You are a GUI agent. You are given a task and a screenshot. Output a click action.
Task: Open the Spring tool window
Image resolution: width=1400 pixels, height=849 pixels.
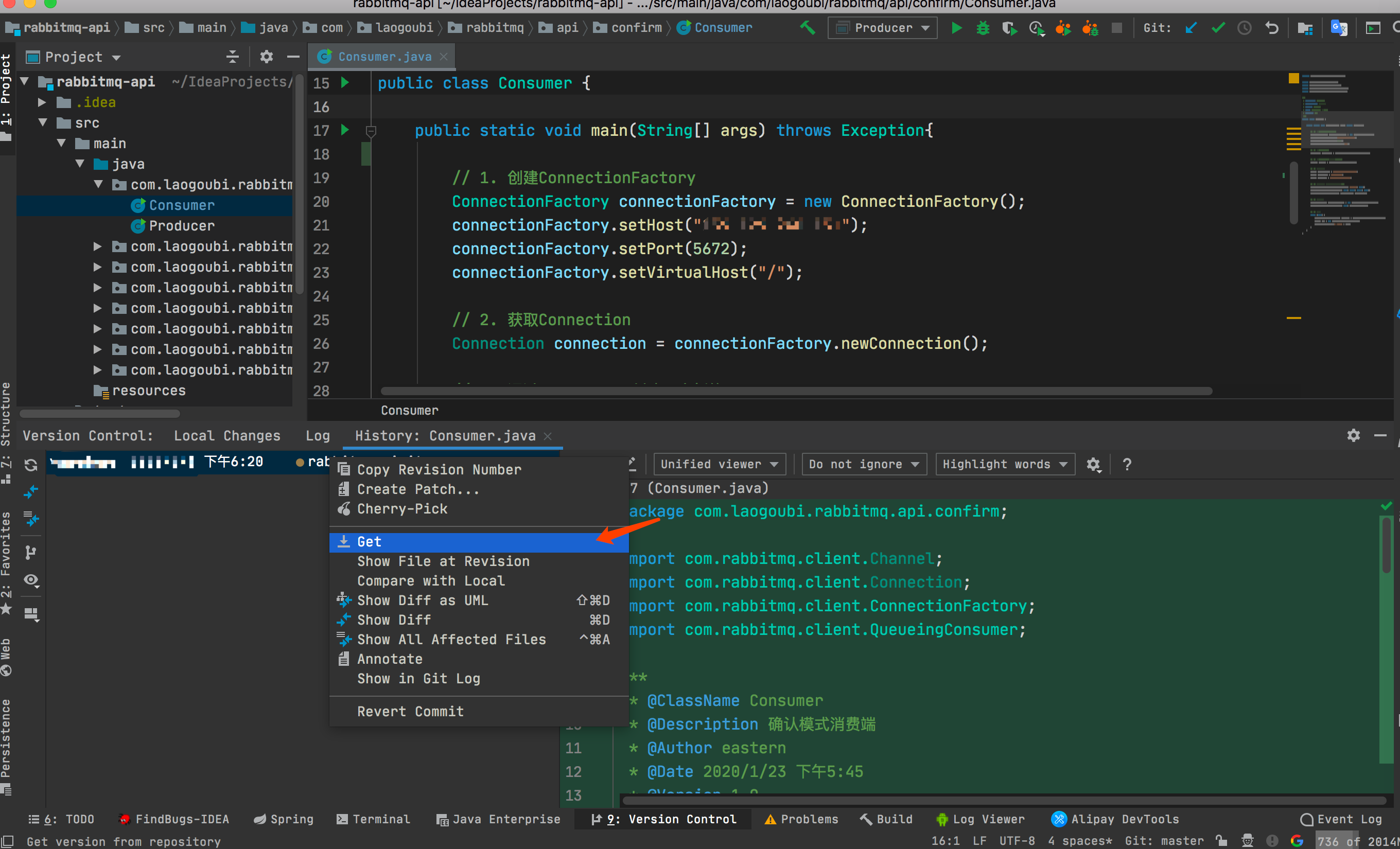point(284,819)
